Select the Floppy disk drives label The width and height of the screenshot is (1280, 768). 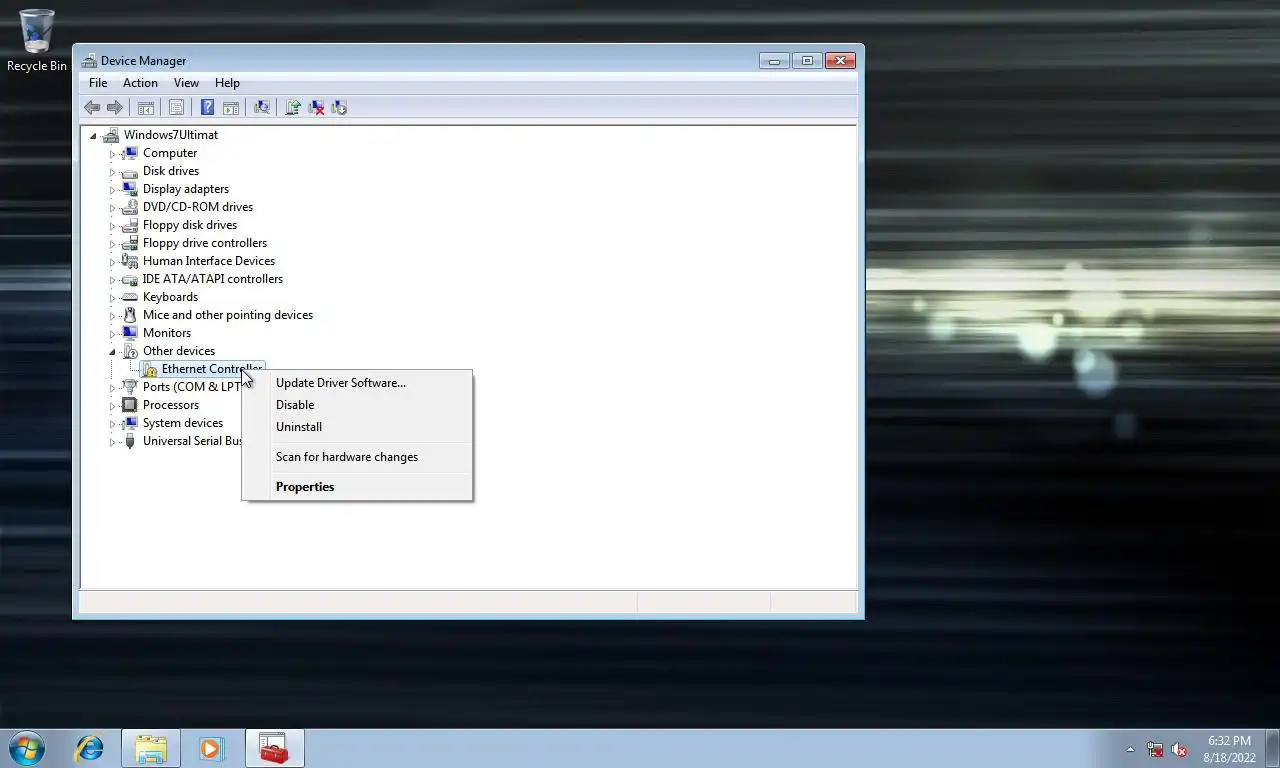[x=190, y=225]
